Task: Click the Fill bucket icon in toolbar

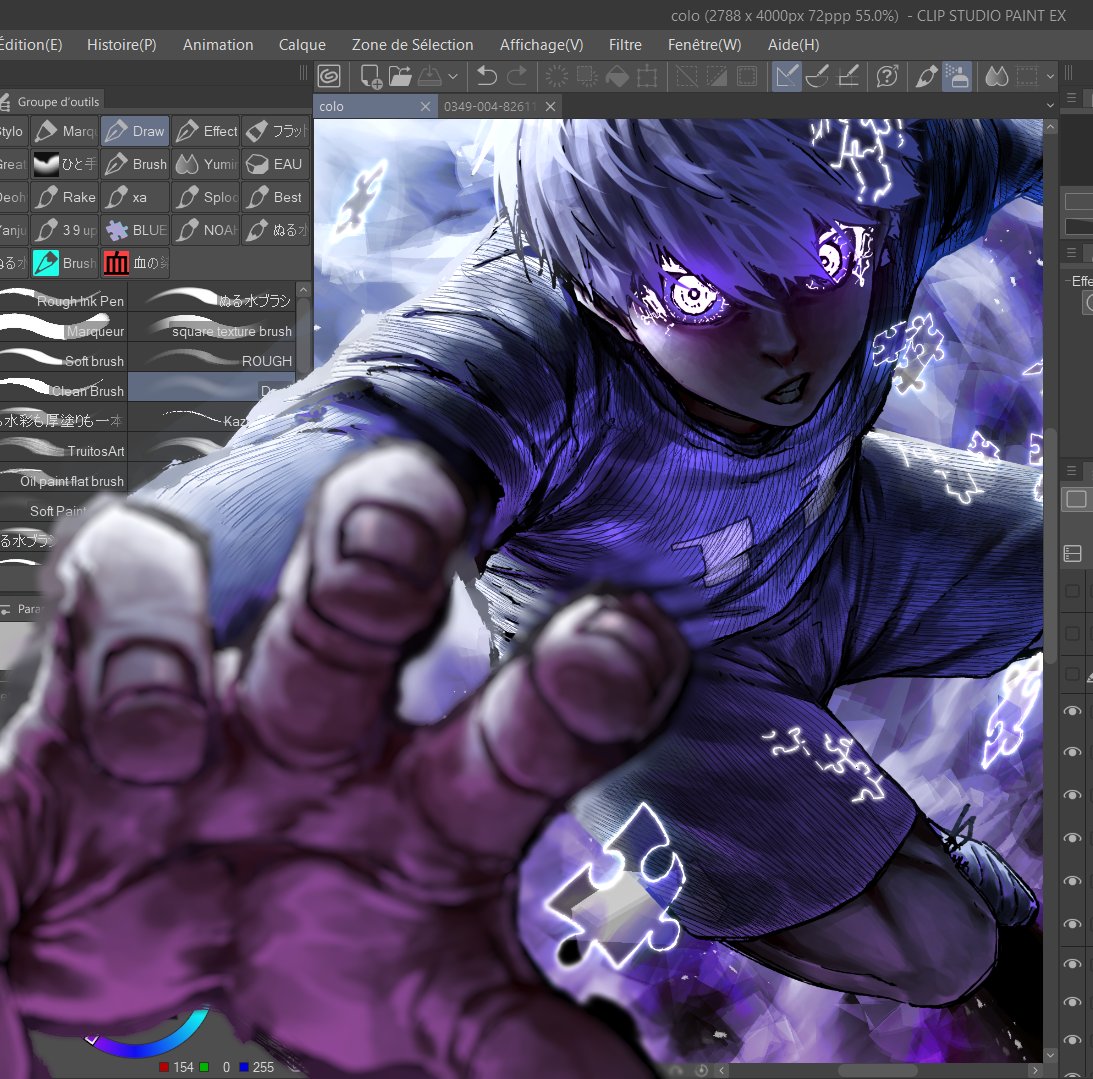Action: [617, 76]
